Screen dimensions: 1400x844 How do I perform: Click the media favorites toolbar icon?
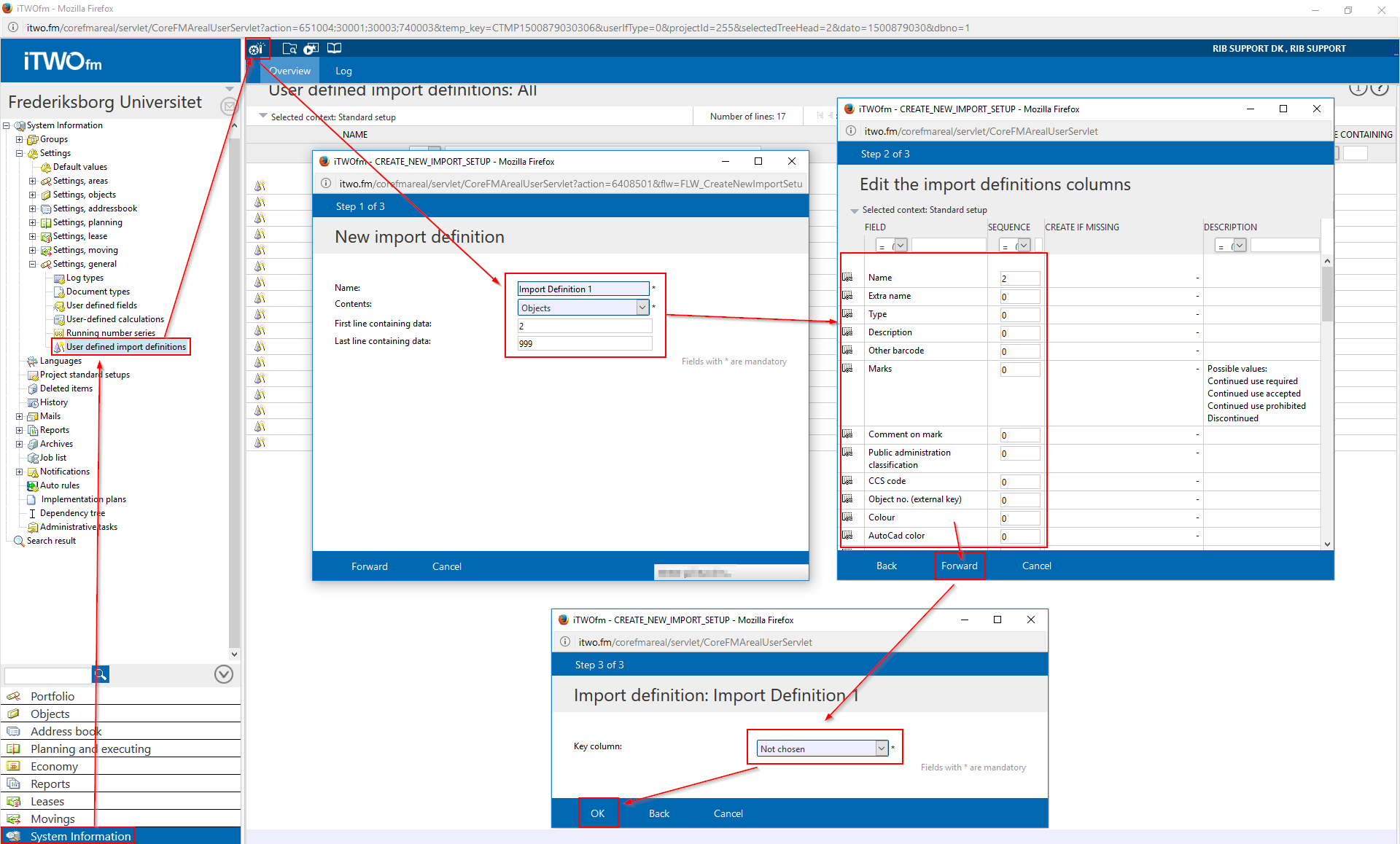coord(311,49)
